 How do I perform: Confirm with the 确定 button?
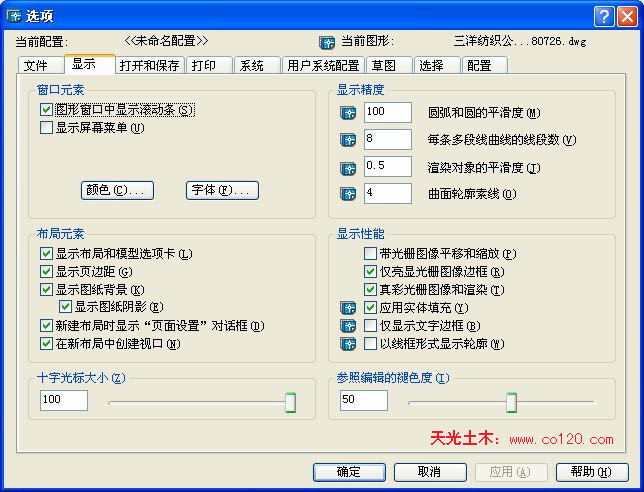[349, 472]
